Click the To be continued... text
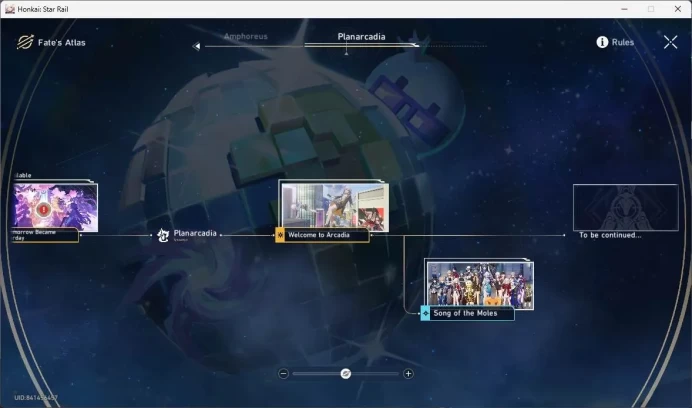The width and height of the screenshot is (692, 408). (610, 235)
